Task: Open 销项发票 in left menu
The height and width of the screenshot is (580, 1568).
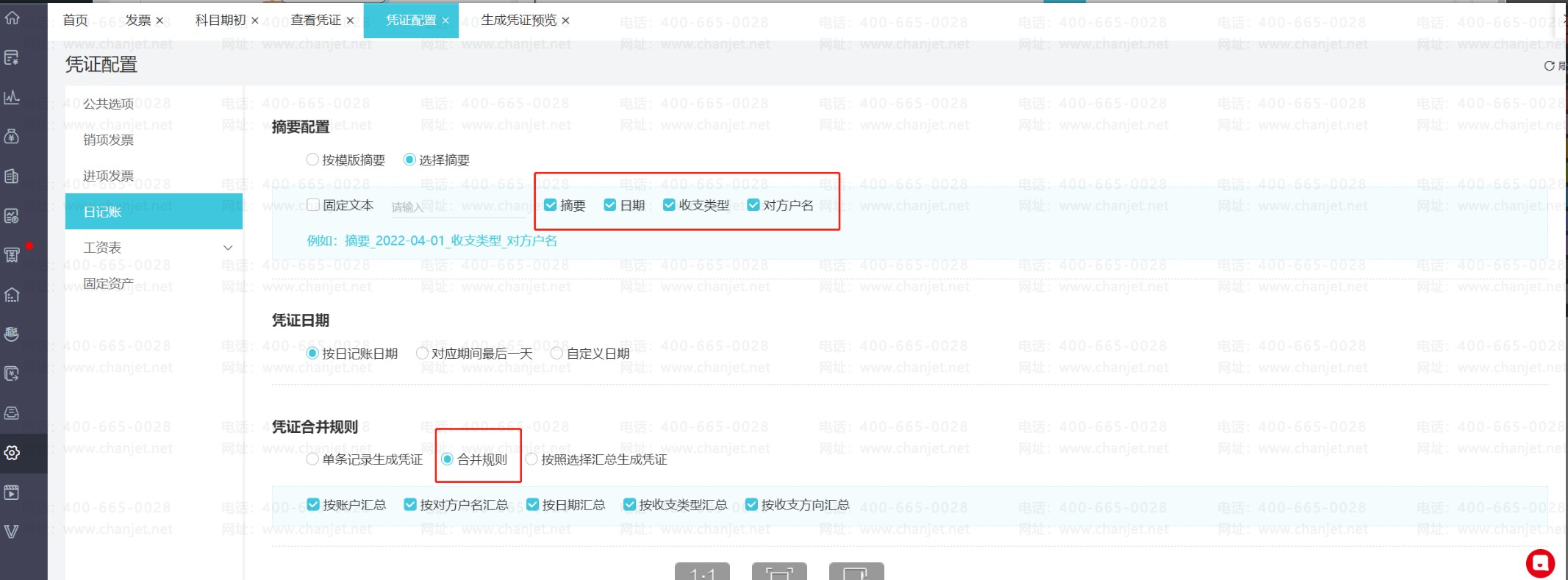Action: (x=109, y=140)
